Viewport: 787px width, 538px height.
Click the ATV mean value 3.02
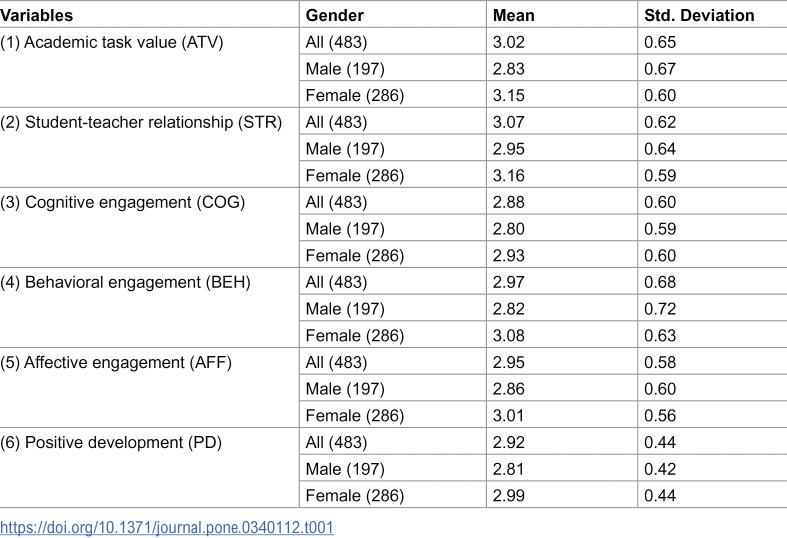508,42
